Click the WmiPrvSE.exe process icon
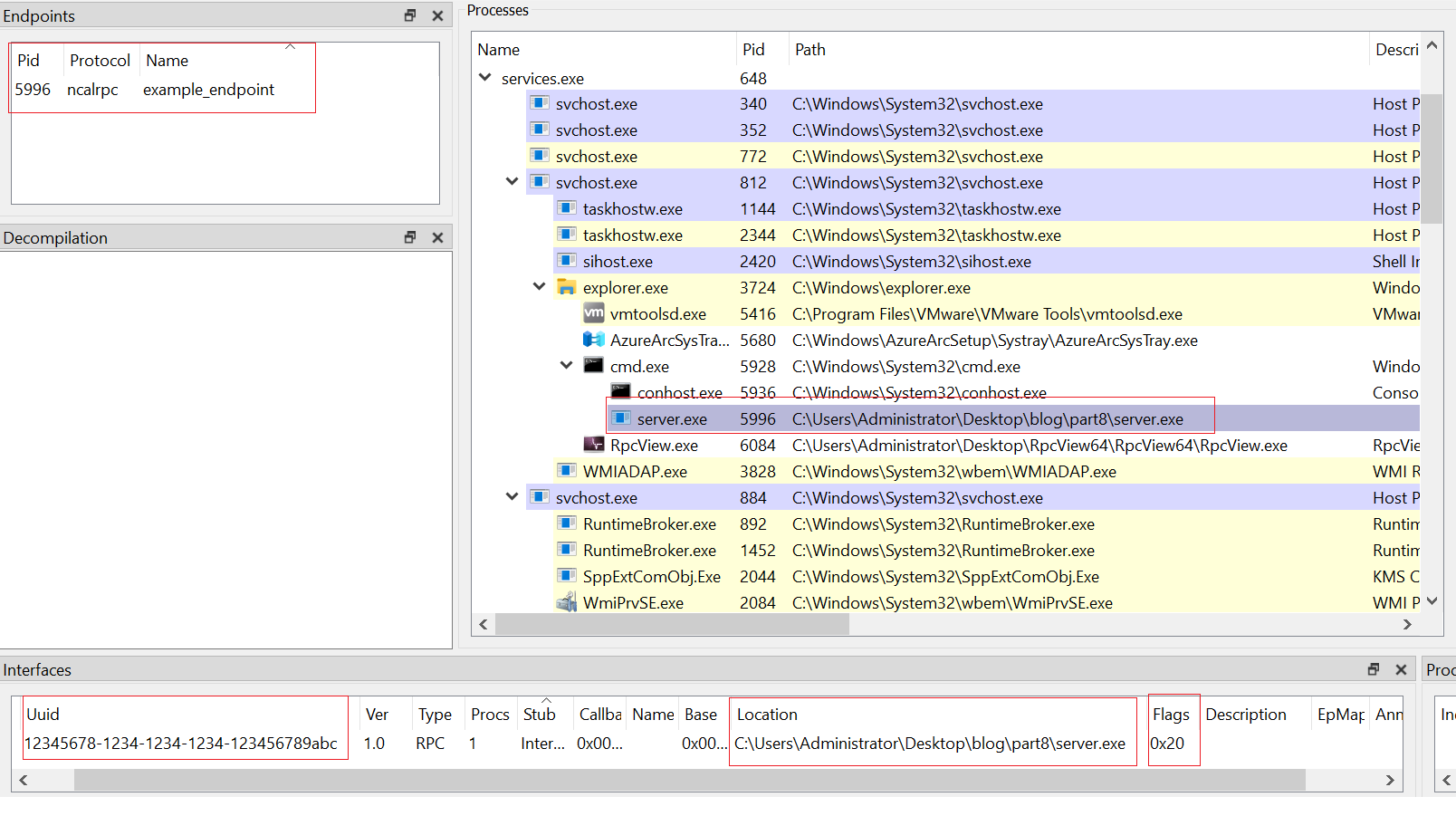 [x=567, y=602]
